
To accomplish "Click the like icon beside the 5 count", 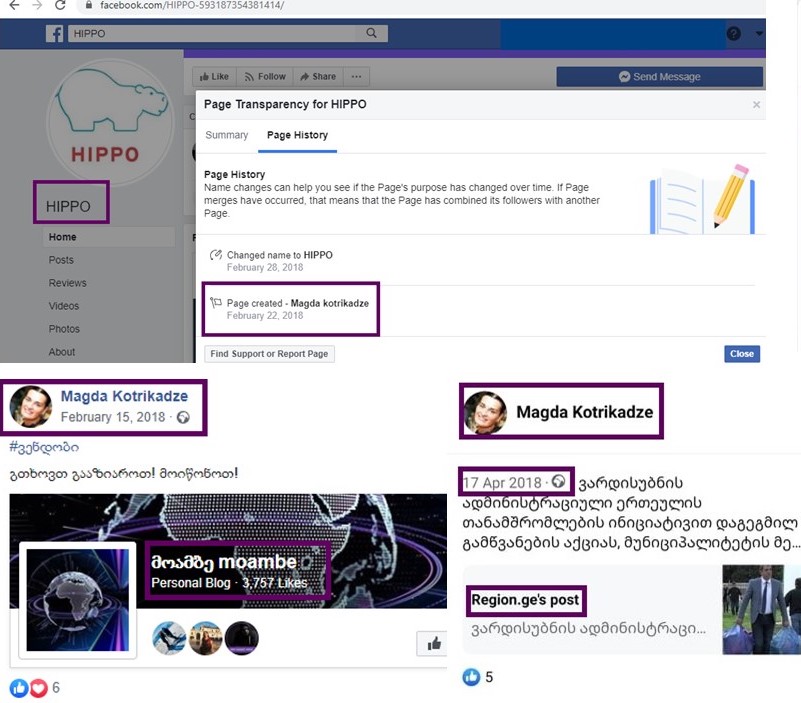I will [x=471, y=677].
